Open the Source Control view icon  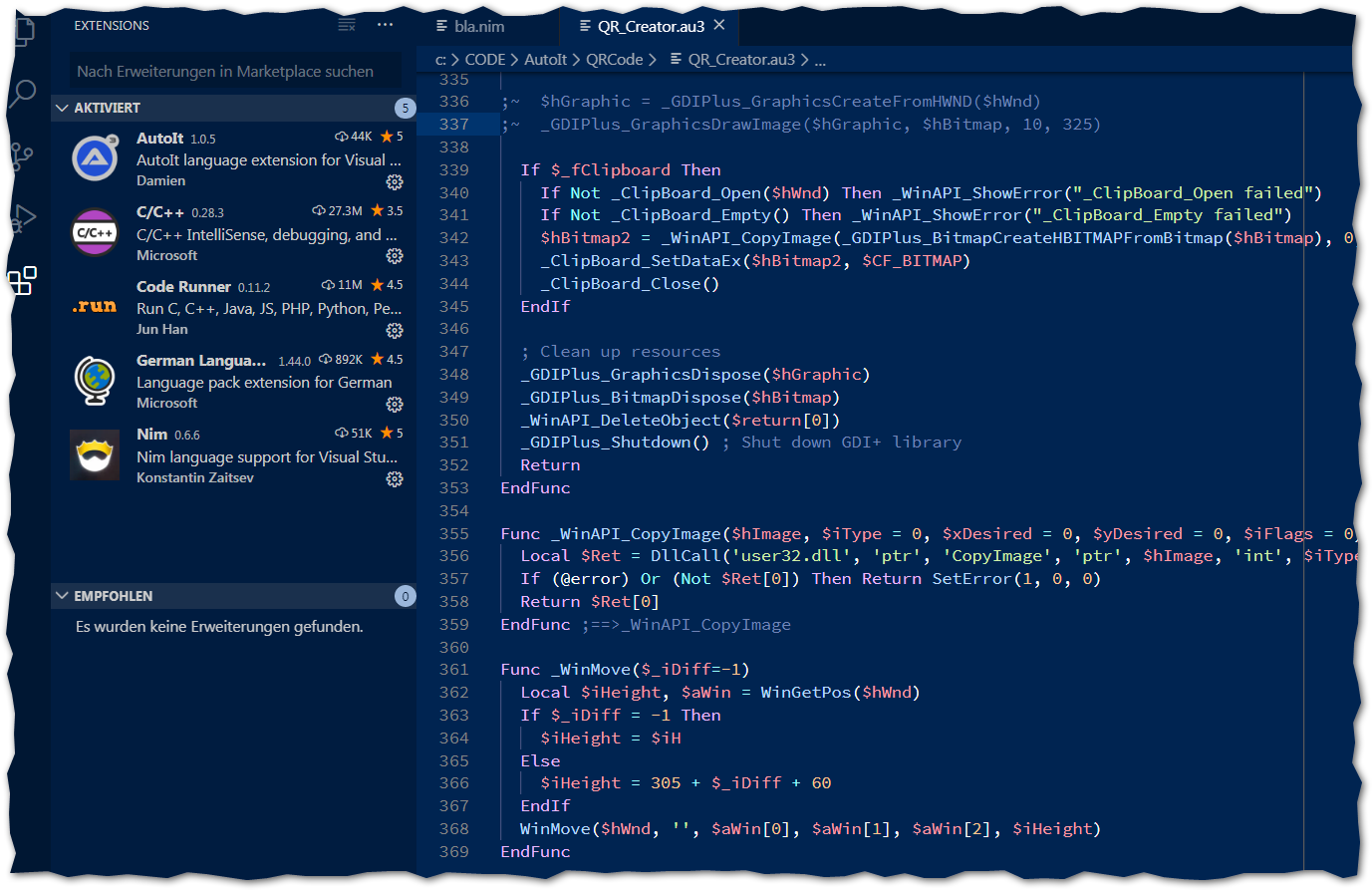click(x=22, y=155)
